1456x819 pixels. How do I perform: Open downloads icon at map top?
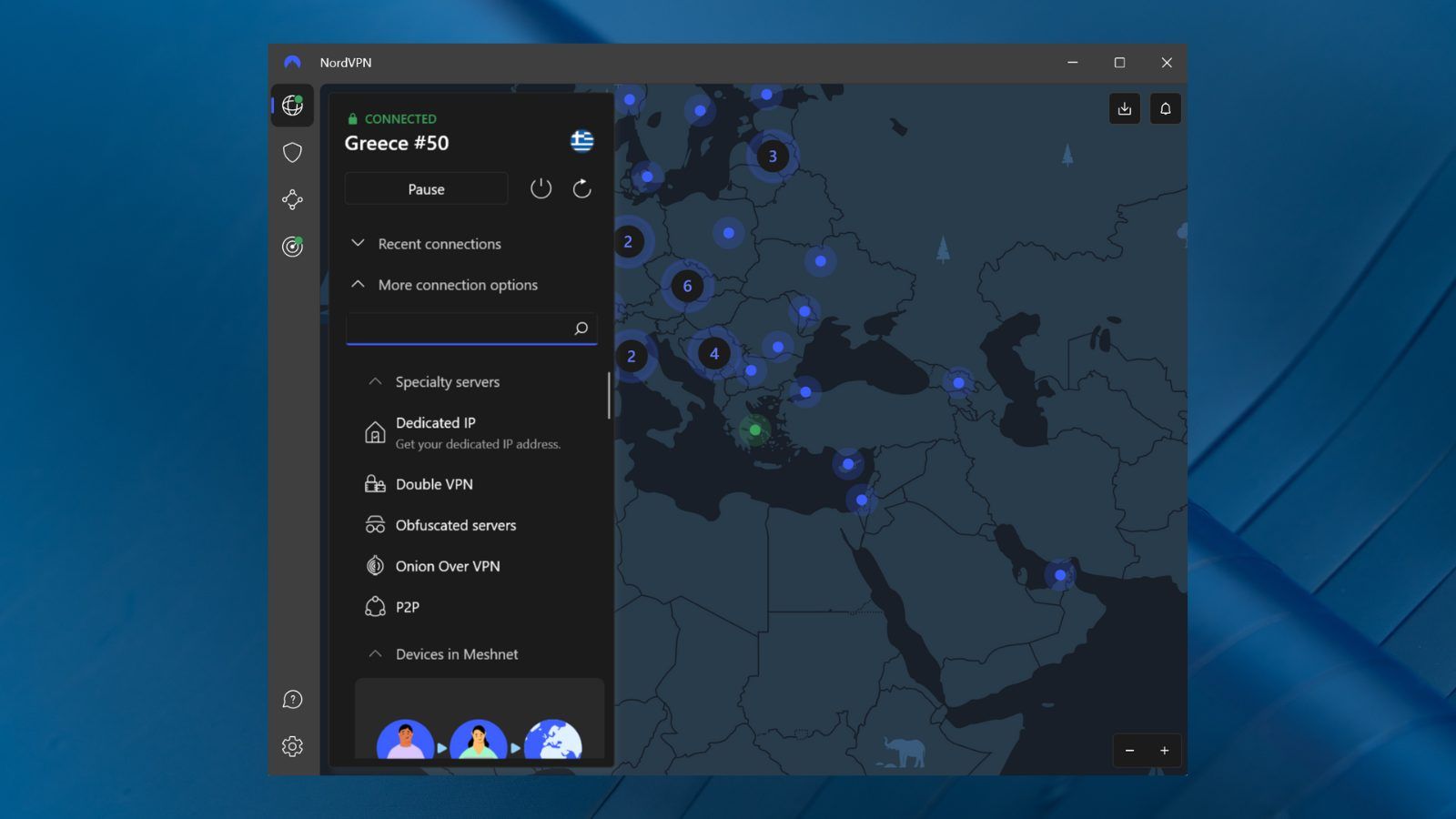(1125, 109)
